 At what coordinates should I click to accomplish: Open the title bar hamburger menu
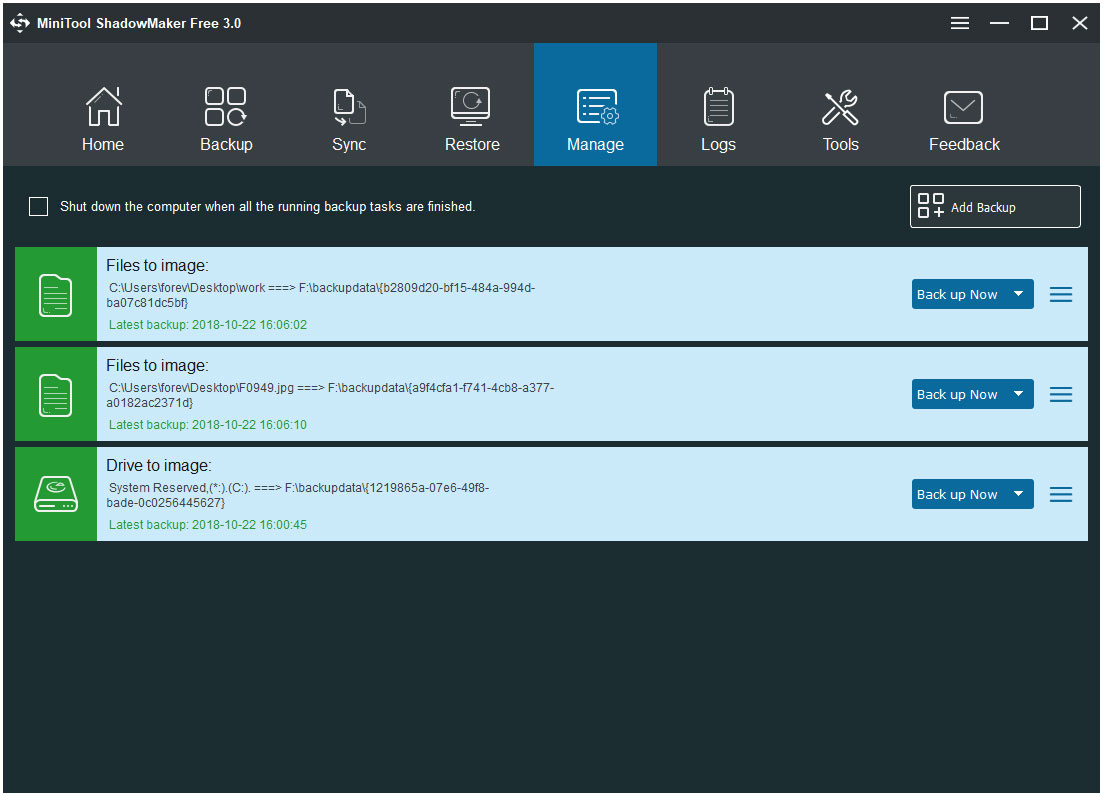[x=959, y=23]
